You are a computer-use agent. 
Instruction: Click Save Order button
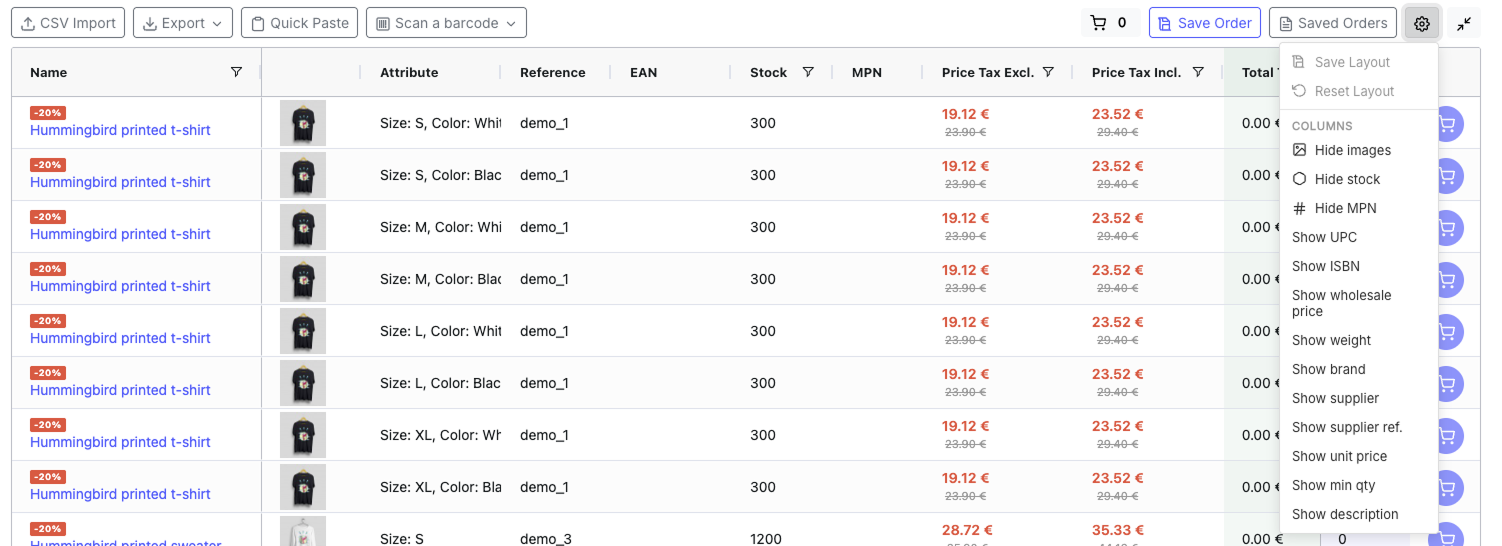[x=1205, y=23]
